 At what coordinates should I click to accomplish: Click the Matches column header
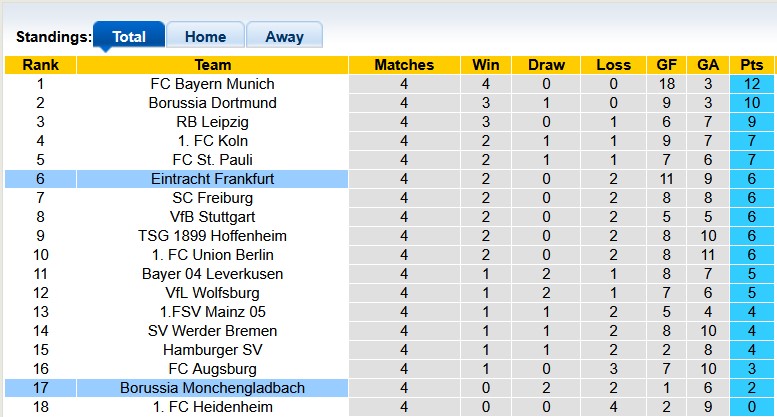(x=404, y=65)
